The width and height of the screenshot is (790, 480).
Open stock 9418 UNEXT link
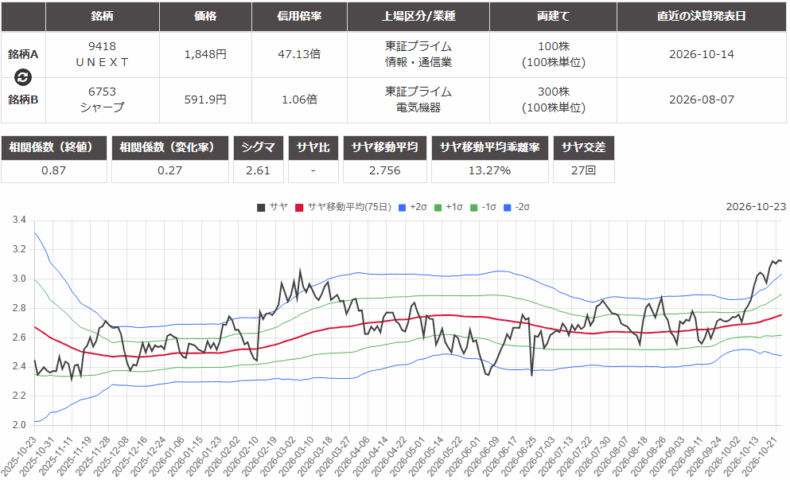pos(102,54)
